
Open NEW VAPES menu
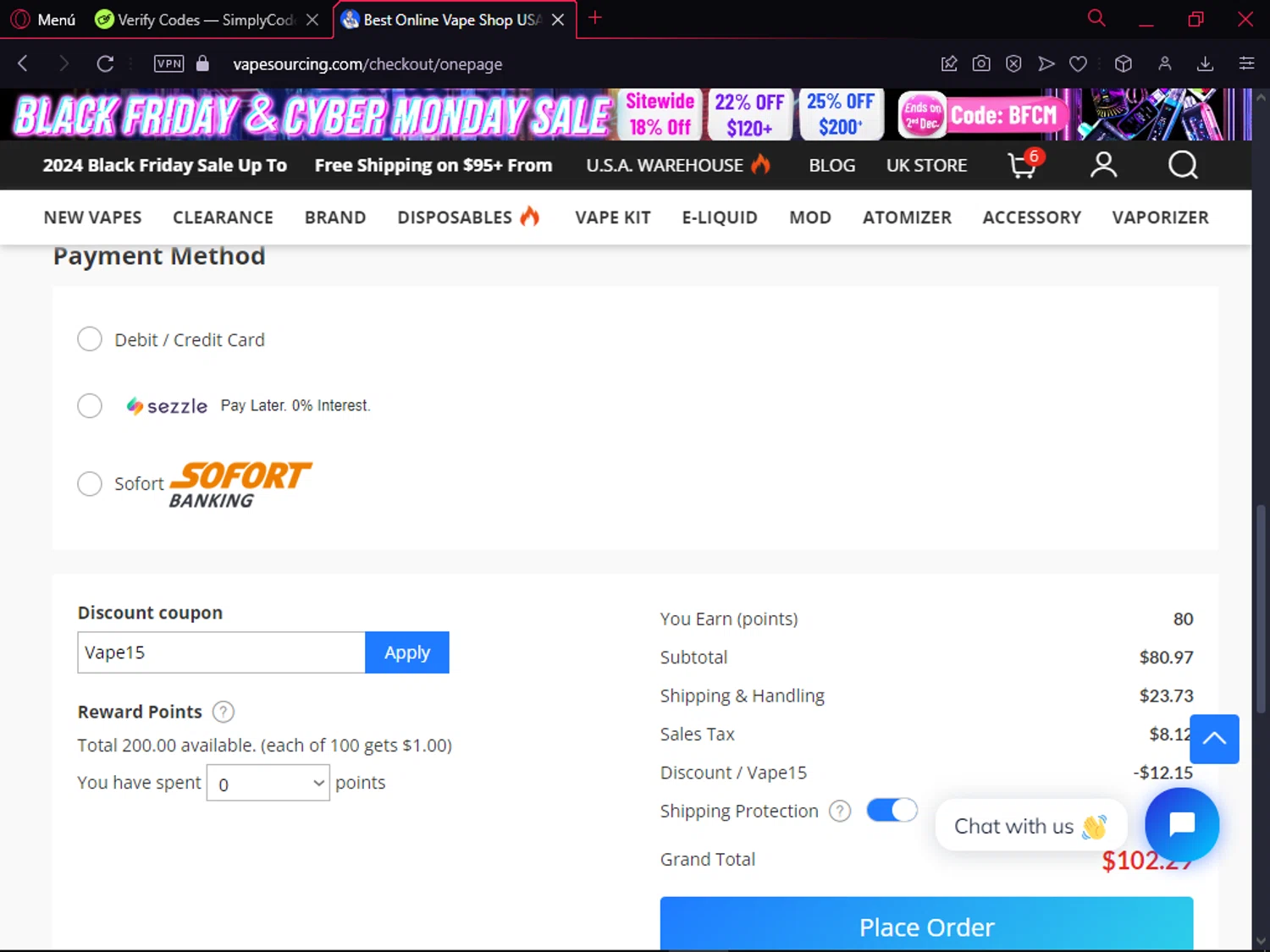coord(93,217)
